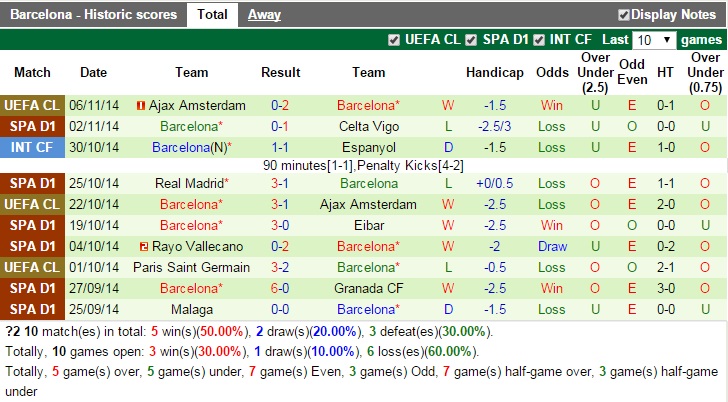Click SPA D1 badge on 02/11/14 row

pyautogui.click(x=32, y=126)
